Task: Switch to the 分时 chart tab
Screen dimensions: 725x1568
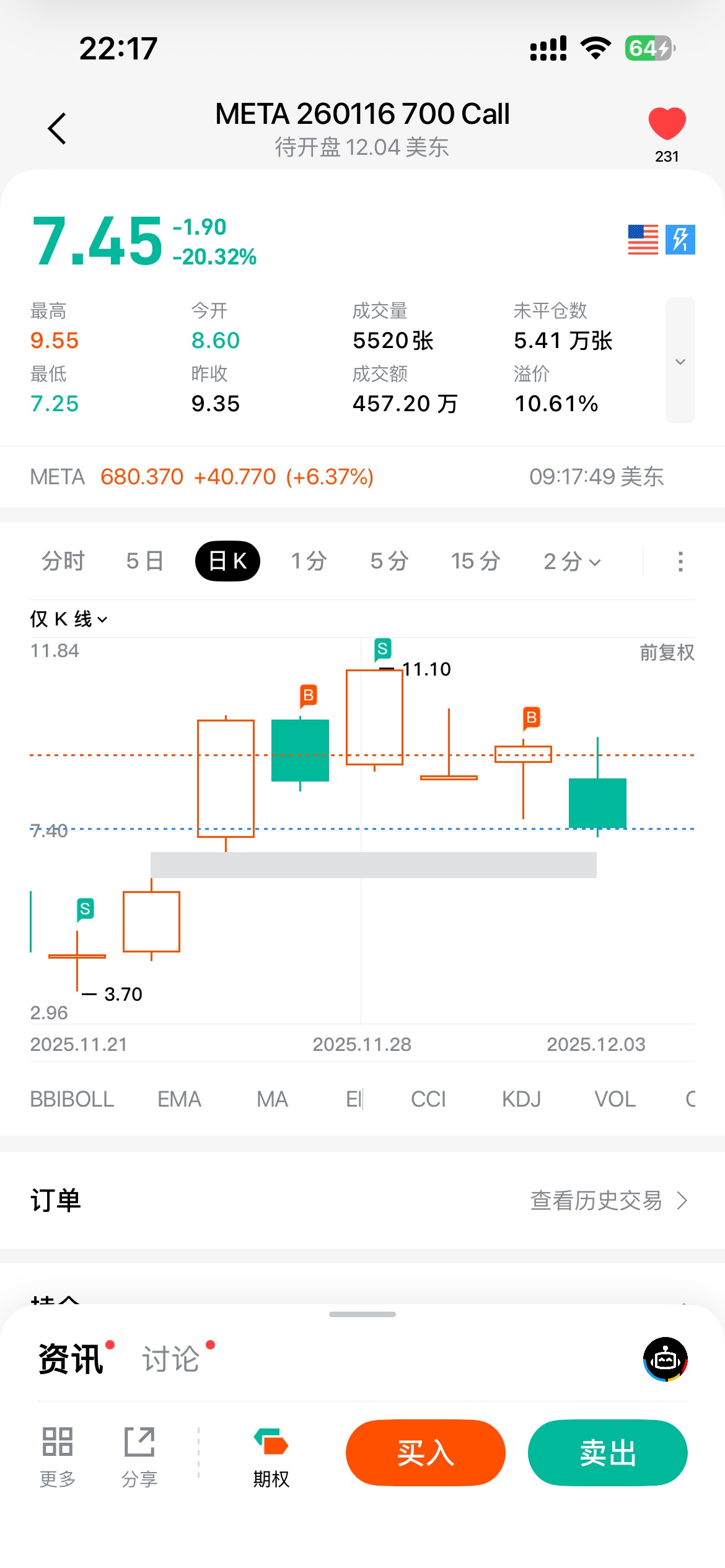Action: pyautogui.click(x=63, y=562)
